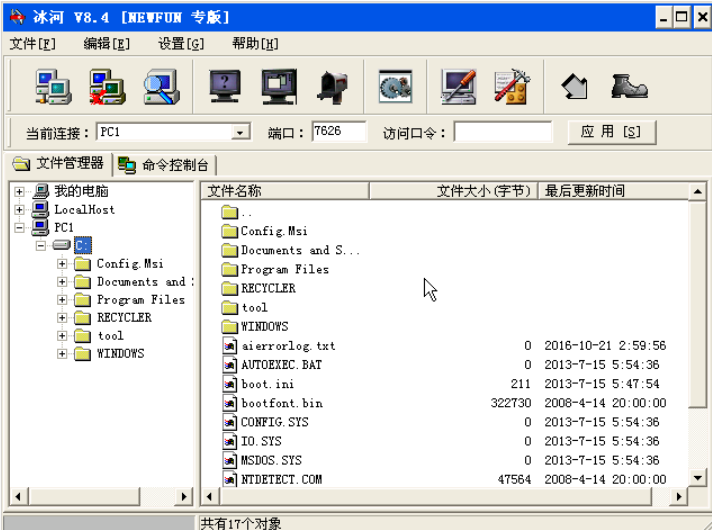Select CONFIG.SYS in file list
Screen dimensions: 712x530
click(x=275, y=422)
